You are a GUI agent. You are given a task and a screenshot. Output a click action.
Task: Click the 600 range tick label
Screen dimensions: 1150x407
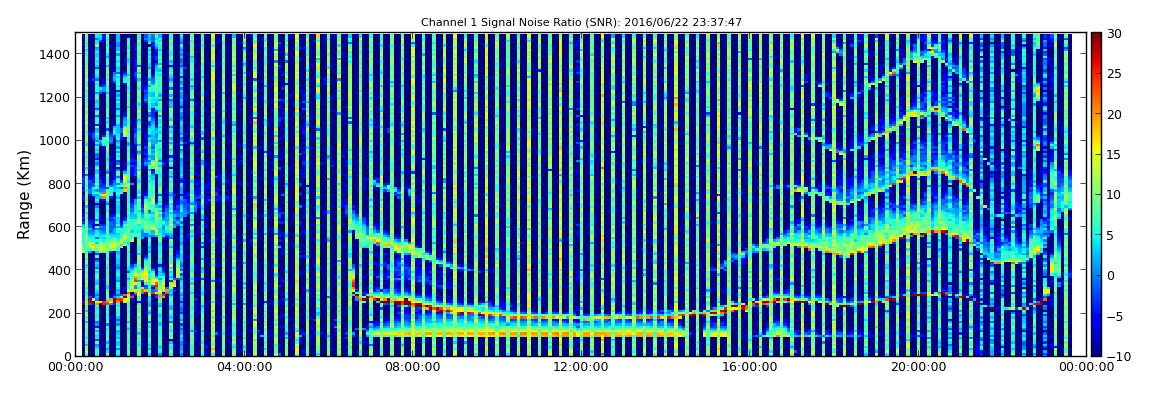point(60,227)
